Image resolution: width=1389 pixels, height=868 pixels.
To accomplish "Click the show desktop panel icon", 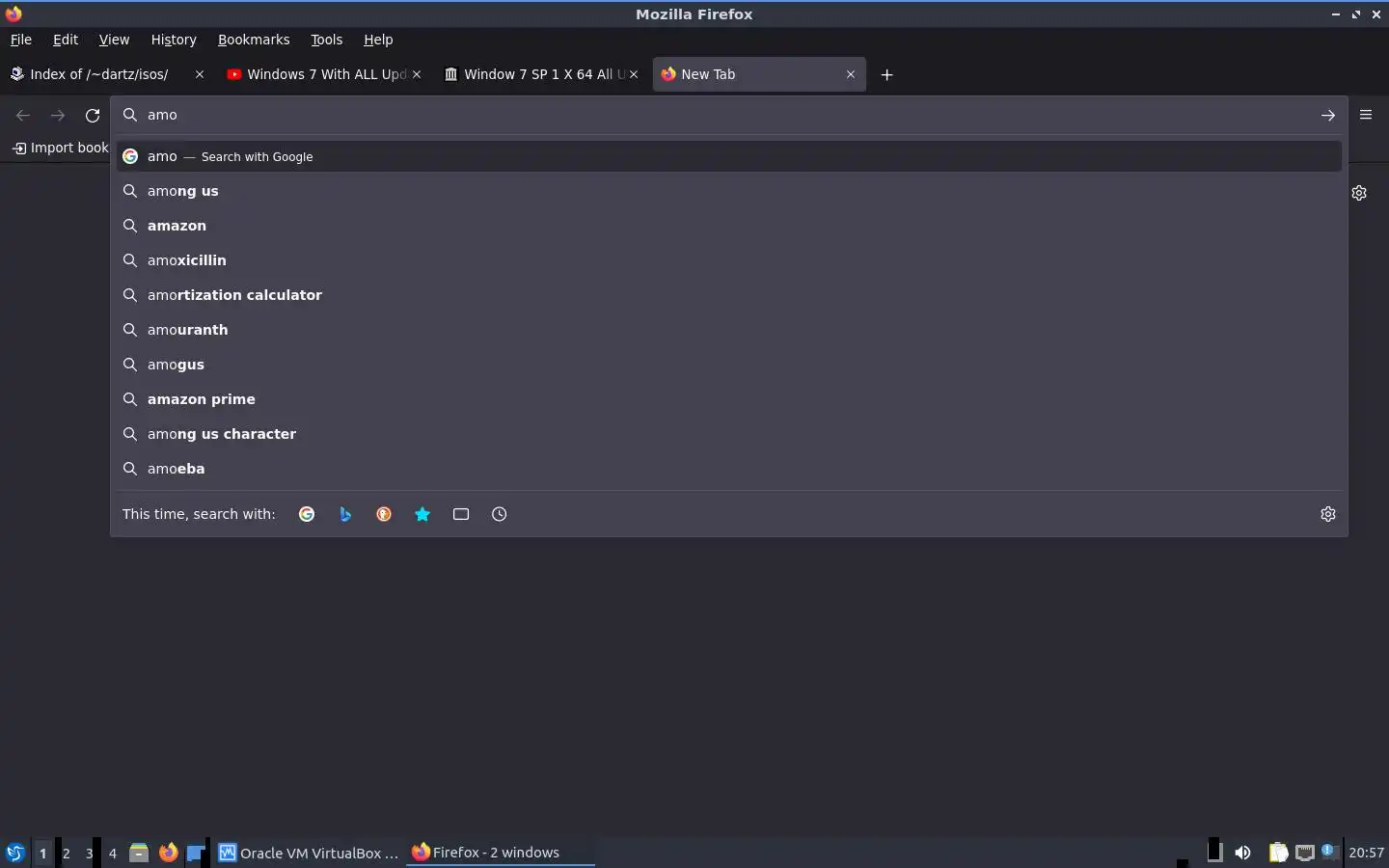I will point(196,853).
